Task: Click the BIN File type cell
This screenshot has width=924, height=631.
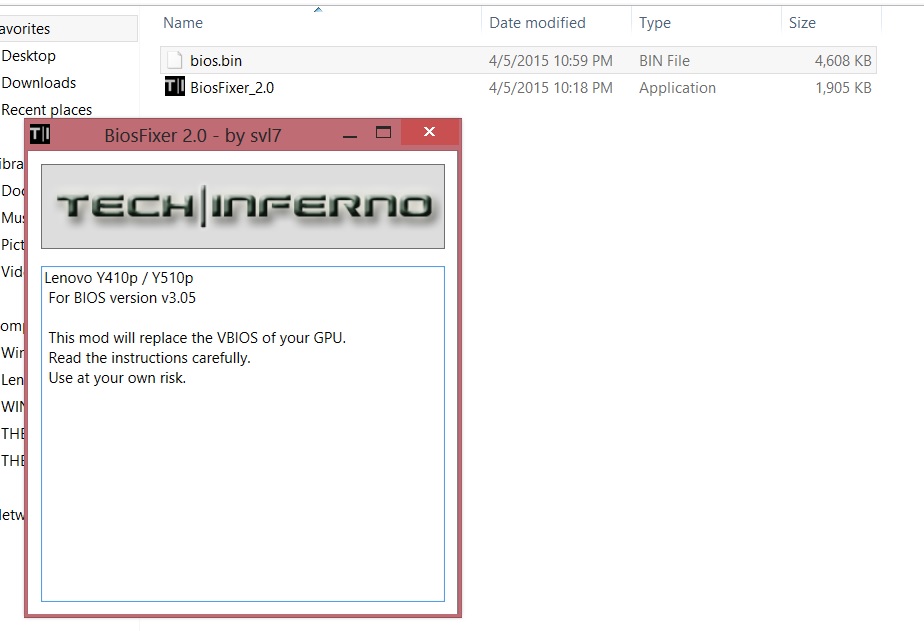Action: click(x=664, y=61)
